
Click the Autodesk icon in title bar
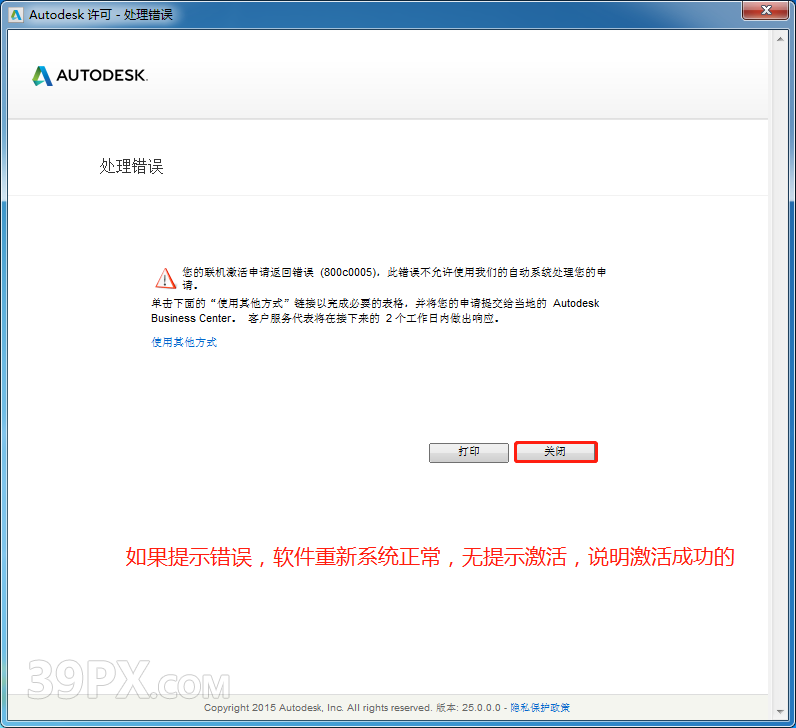coord(16,15)
